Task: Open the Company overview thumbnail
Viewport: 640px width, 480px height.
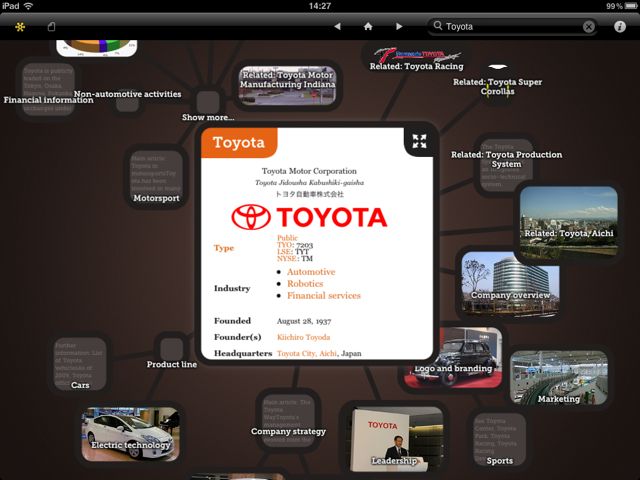Action: pos(510,284)
